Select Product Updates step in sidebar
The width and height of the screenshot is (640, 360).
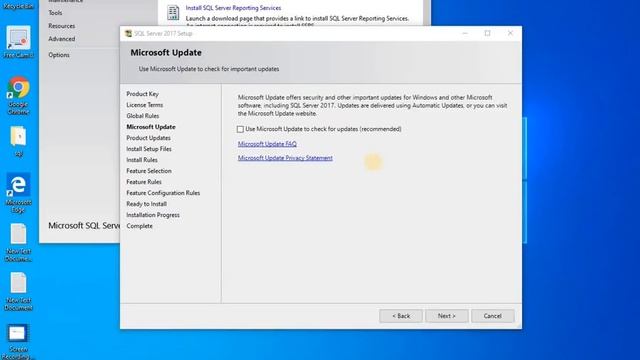click(x=148, y=138)
